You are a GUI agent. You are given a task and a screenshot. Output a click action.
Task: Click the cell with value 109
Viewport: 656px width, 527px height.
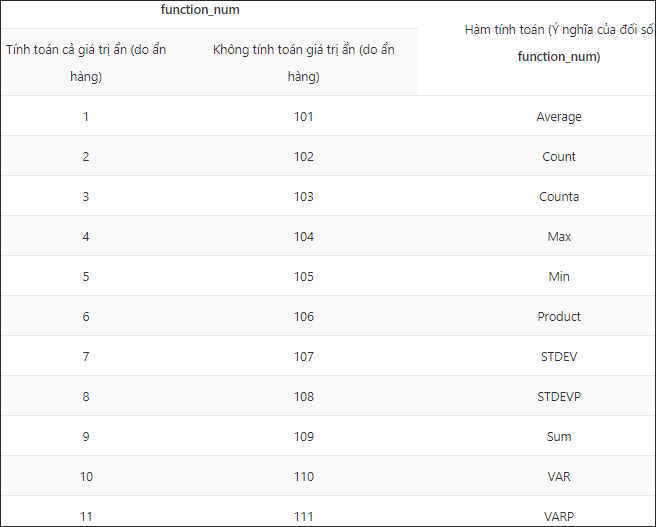coord(304,437)
